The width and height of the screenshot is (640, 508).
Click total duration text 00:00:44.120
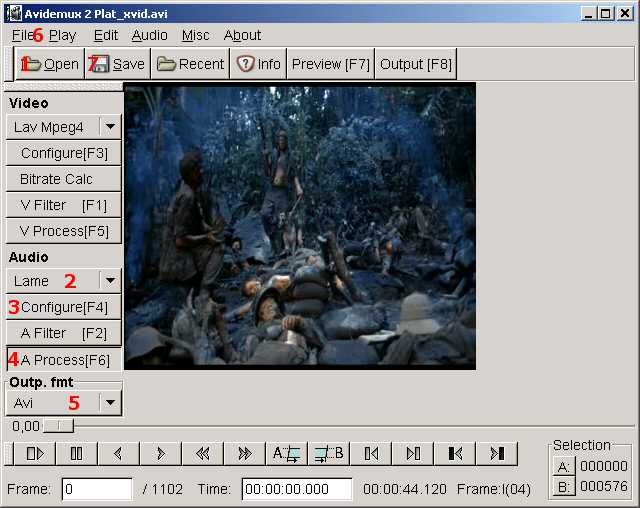(404, 489)
